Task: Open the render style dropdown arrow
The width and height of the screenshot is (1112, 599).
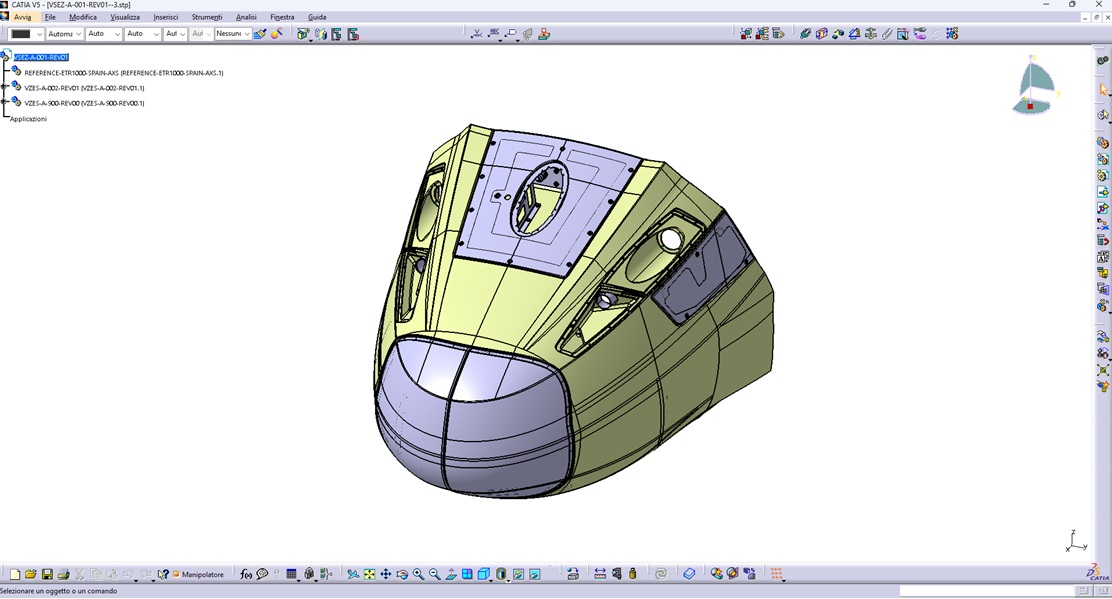Action: [508, 579]
